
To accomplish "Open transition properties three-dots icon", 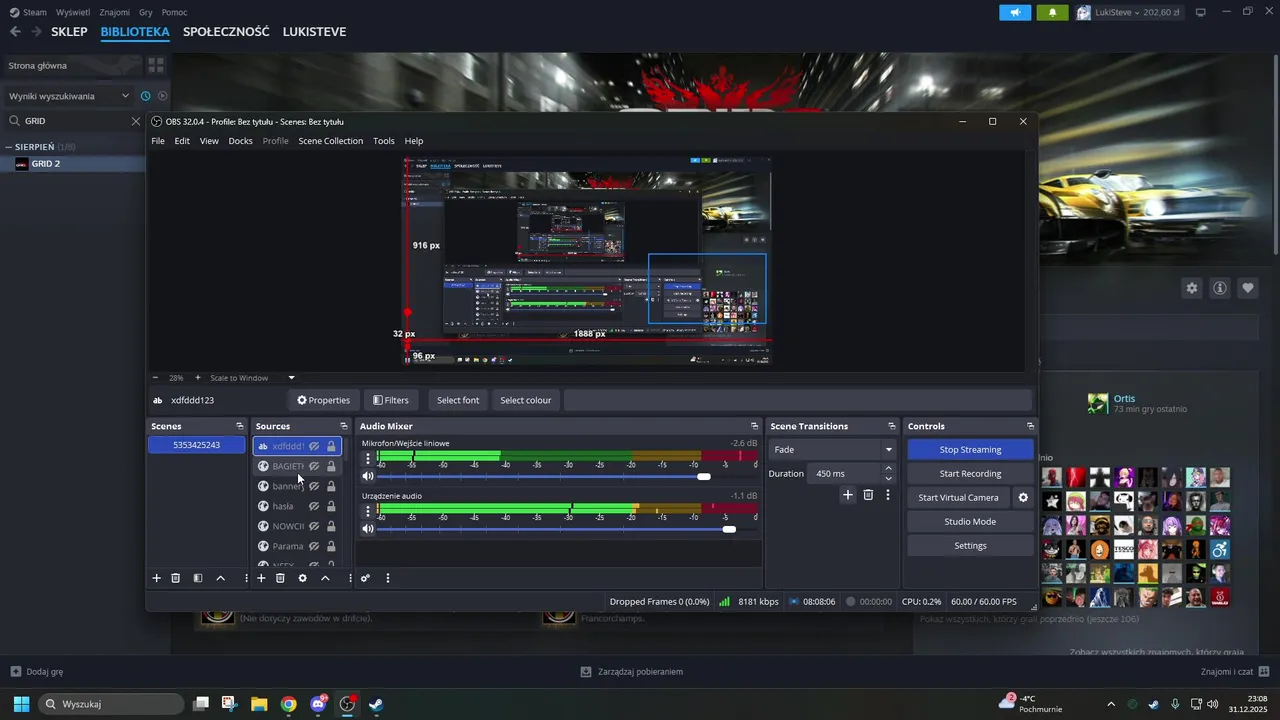I will [x=888, y=495].
